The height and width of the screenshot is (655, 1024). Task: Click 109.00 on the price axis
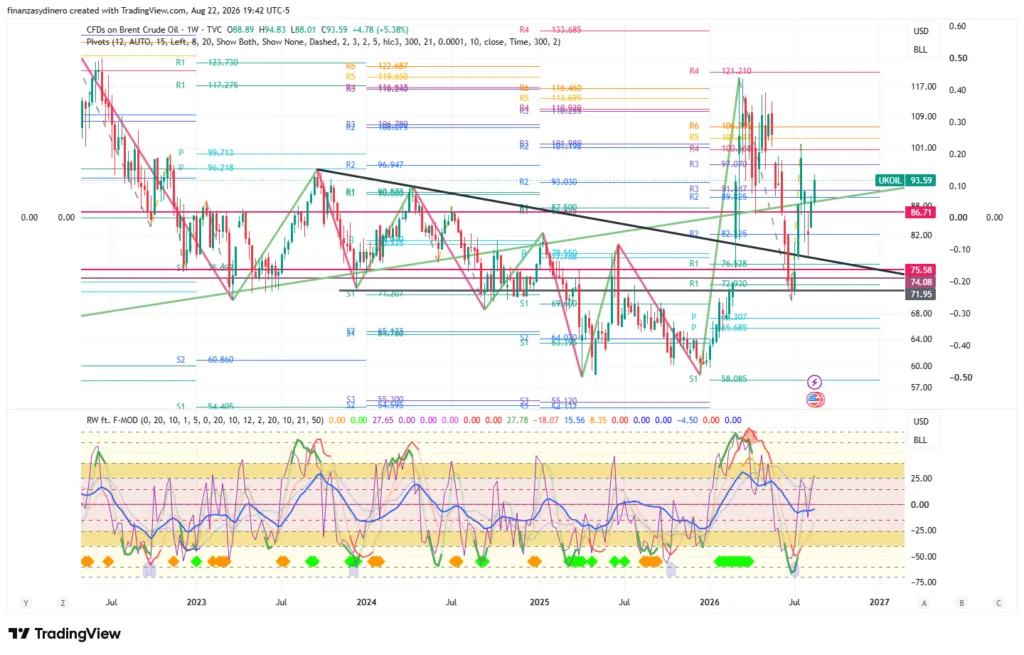(x=924, y=117)
